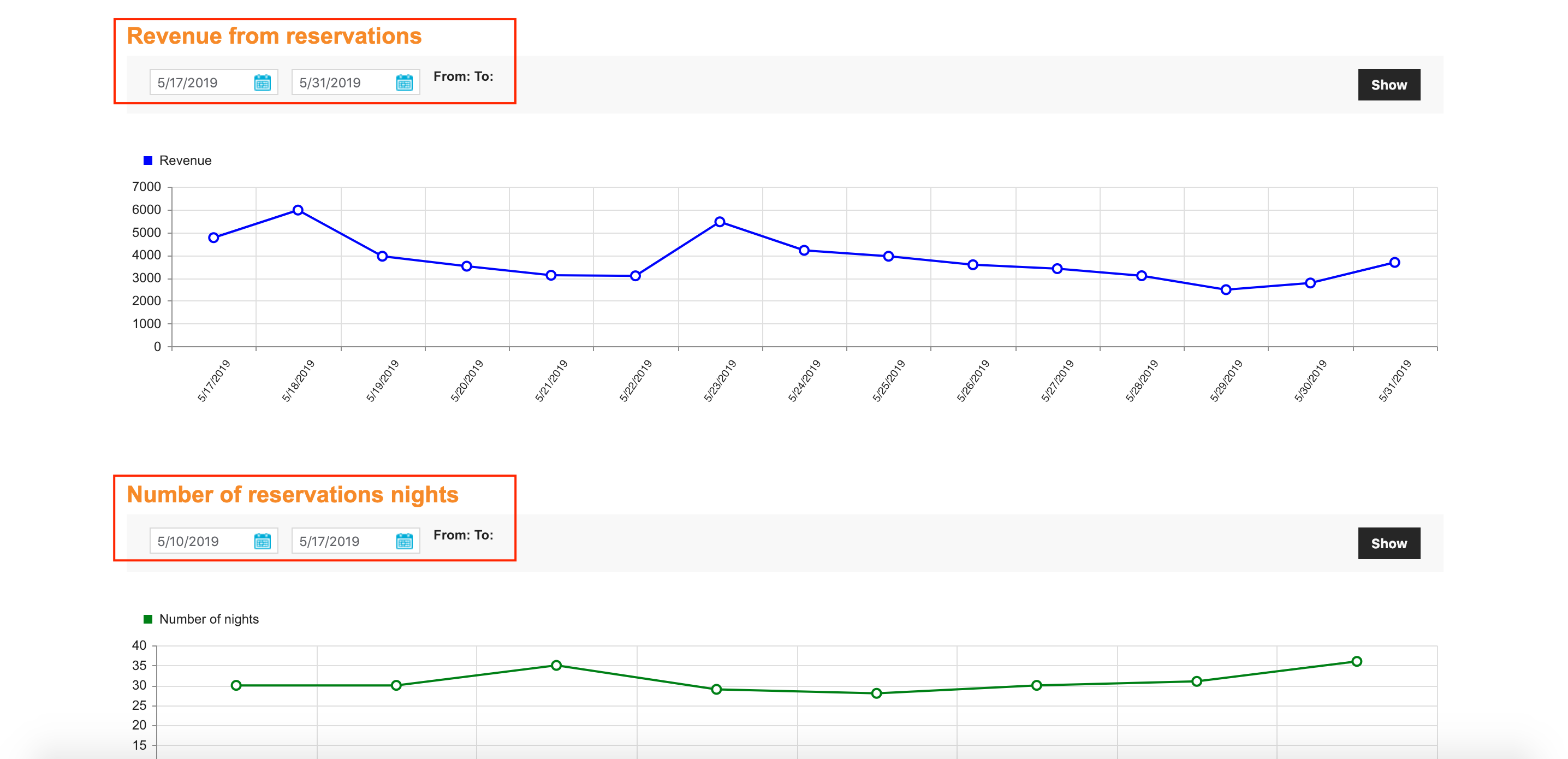The height and width of the screenshot is (759, 1568).
Task: Click the highest green nights data point
Action: [x=1356, y=661]
